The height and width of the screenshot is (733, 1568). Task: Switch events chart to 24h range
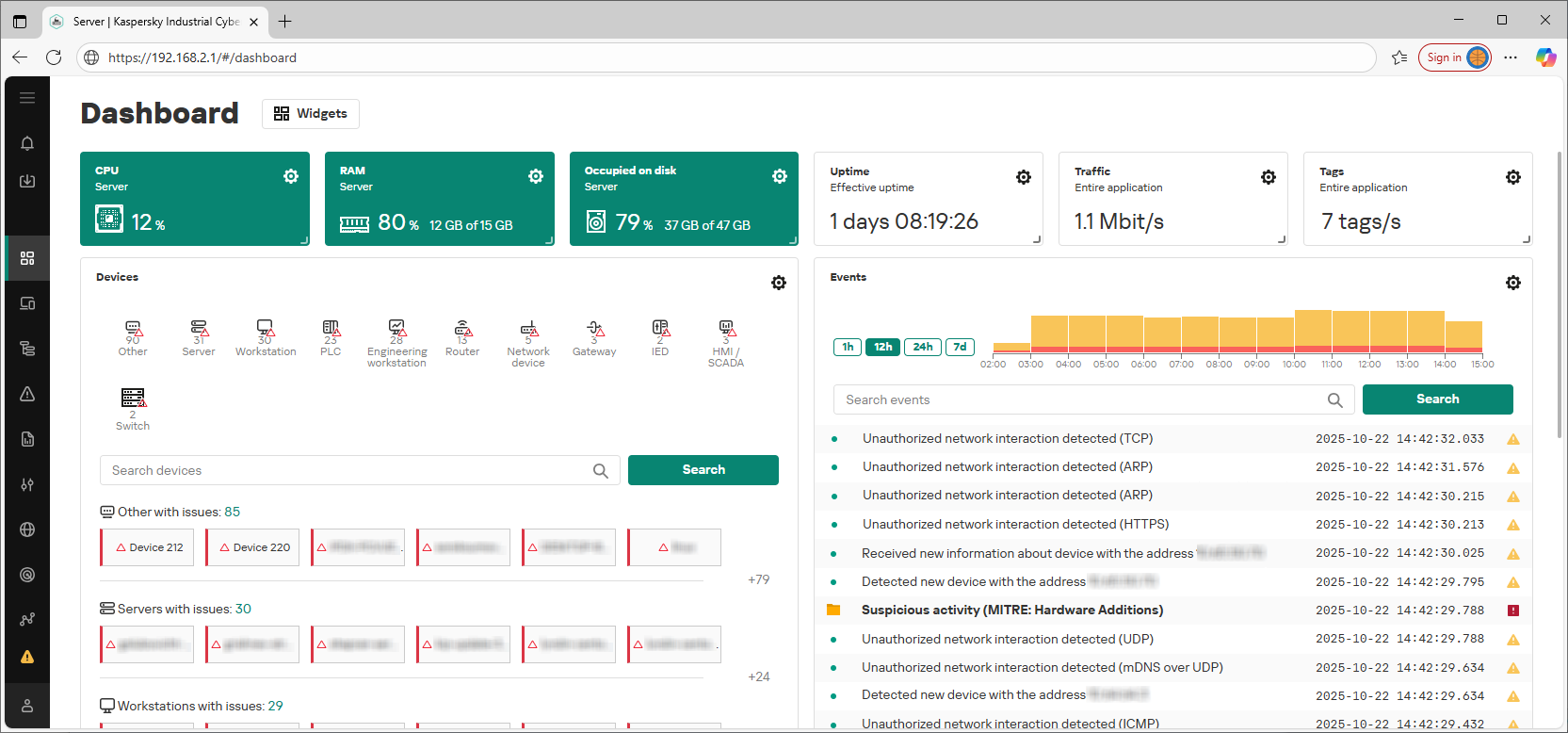(923, 347)
